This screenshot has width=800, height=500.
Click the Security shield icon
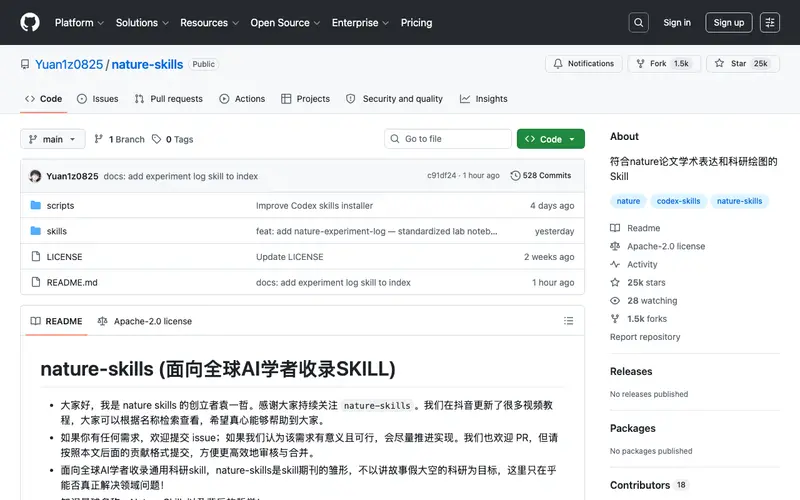pos(351,99)
